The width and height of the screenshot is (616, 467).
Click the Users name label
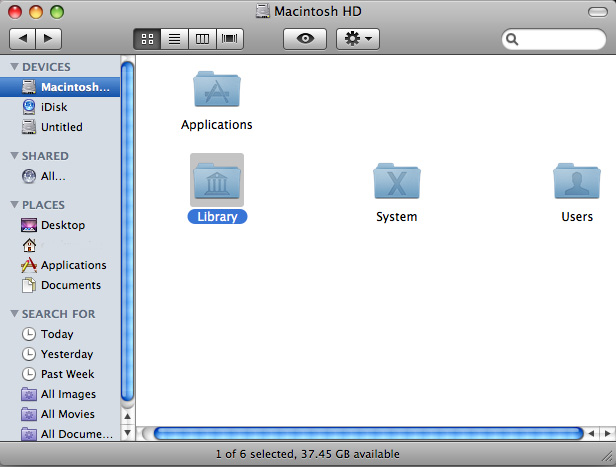pyautogui.click(x=577, y=217)
